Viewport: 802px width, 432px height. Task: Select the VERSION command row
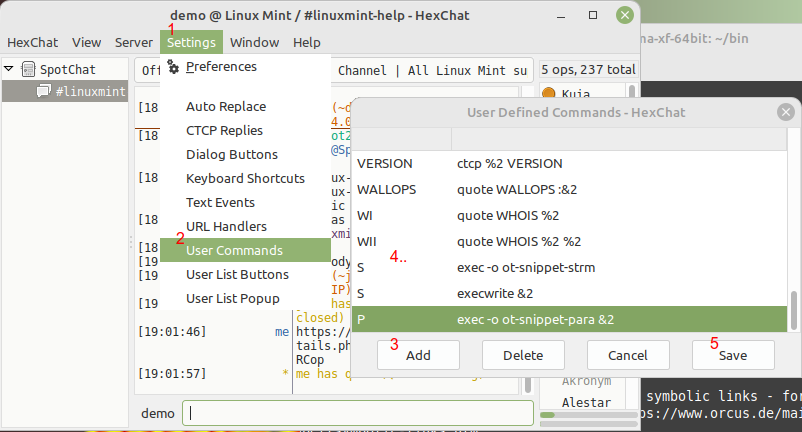569,164
